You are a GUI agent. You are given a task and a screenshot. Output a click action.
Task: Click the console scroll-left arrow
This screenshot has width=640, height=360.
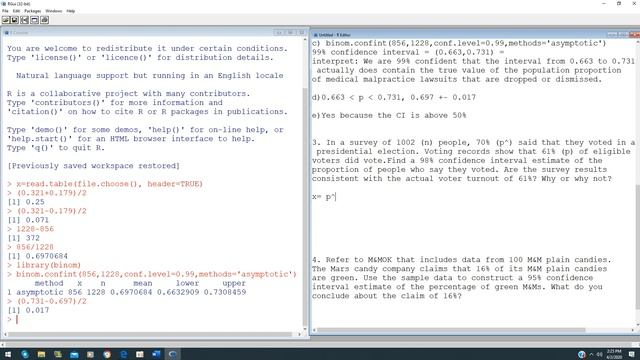pos(5,334)
